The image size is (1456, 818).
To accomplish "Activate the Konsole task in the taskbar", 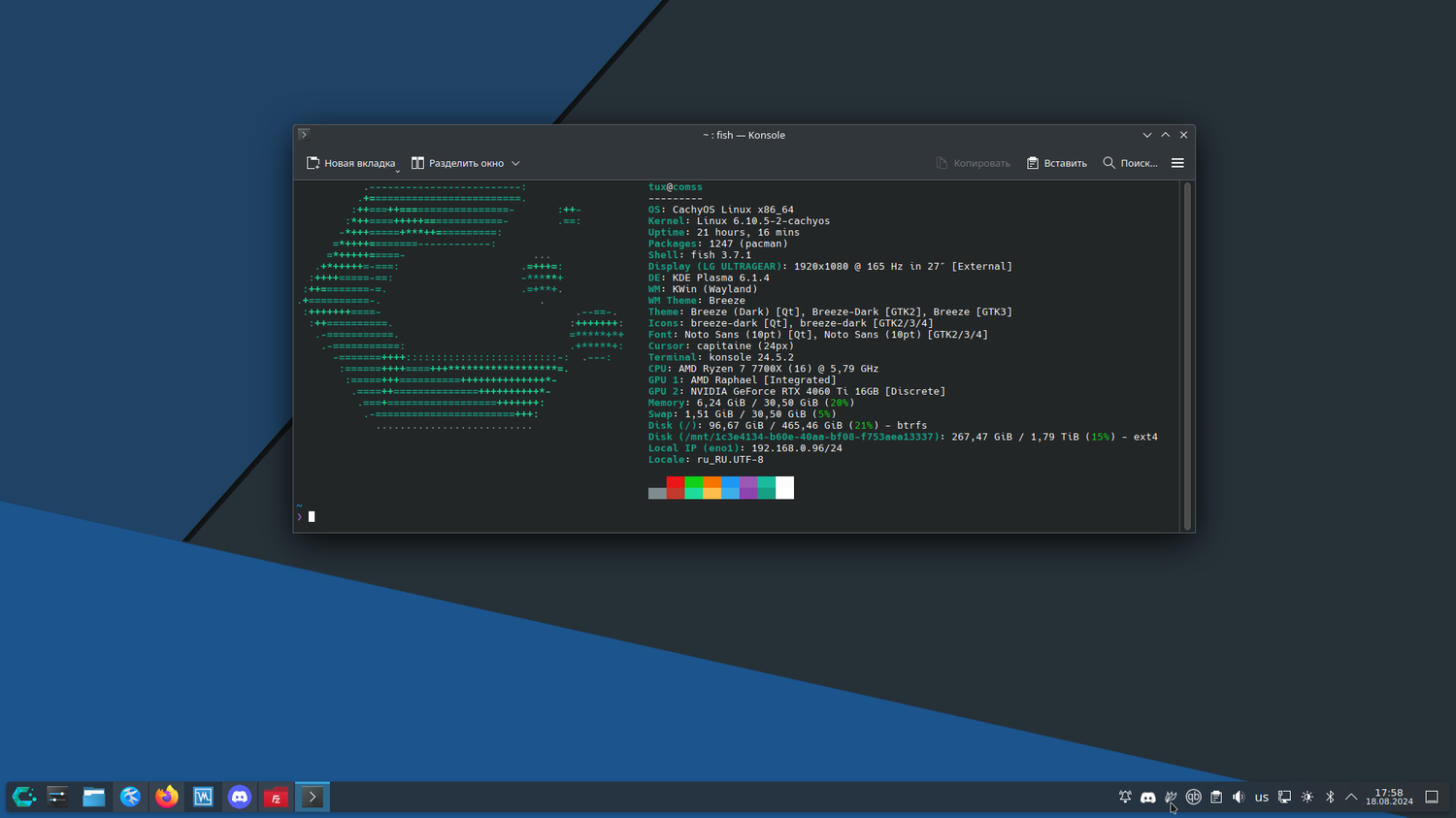I will click(313, 797).
